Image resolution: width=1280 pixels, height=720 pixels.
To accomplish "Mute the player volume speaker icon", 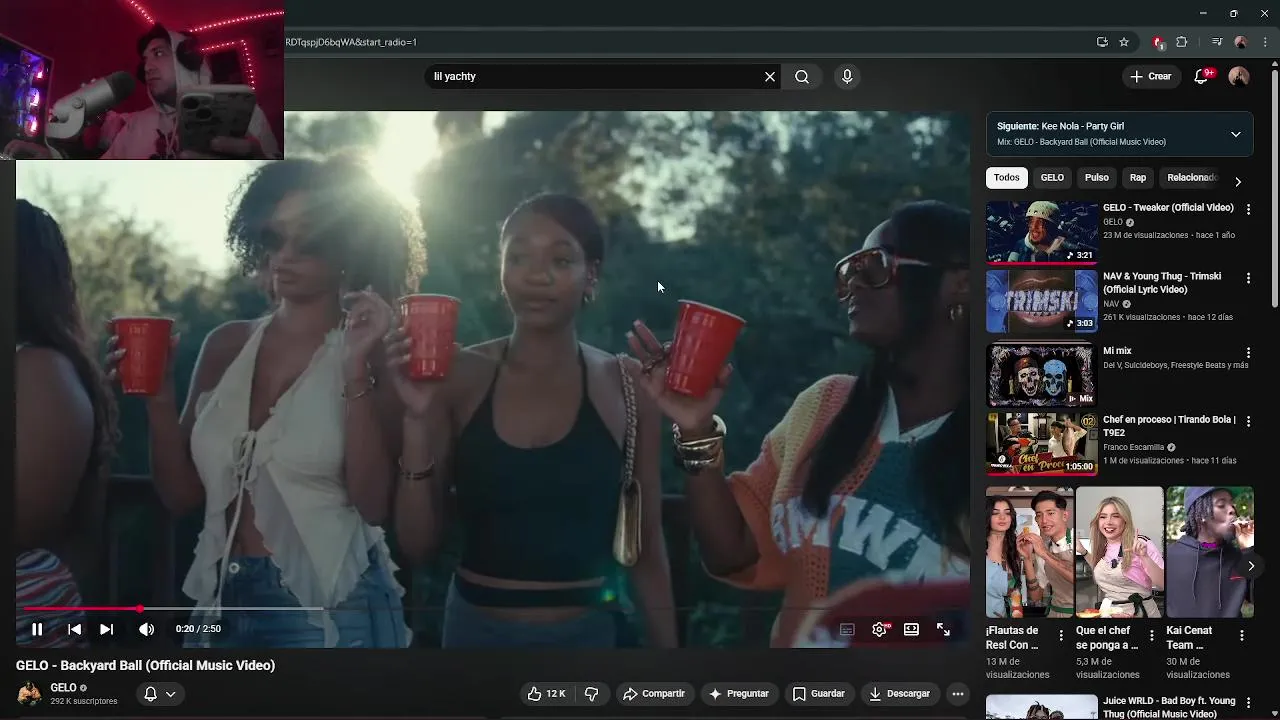I will (x=146, y=629).
